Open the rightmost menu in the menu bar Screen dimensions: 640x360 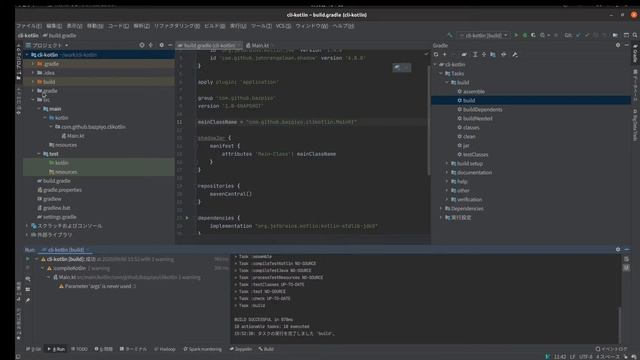click(343, 26)
